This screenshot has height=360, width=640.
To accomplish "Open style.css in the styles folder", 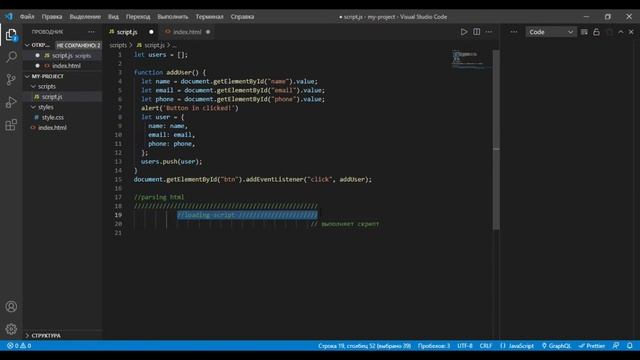I will coord(62,117).
